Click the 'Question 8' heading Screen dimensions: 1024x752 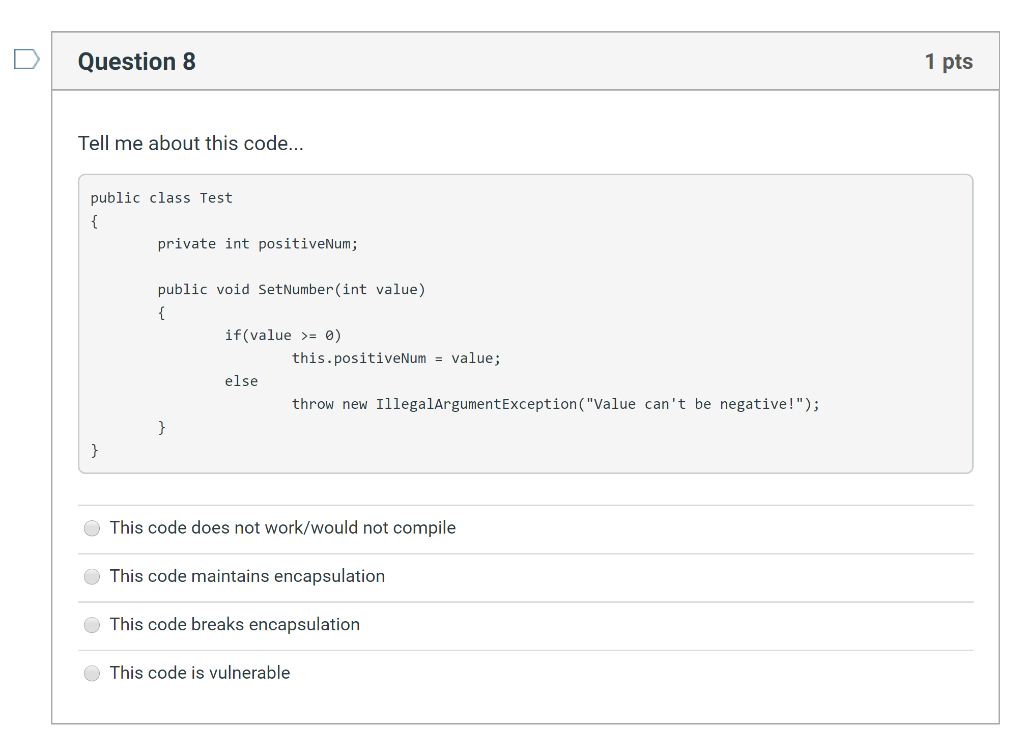click(137, 62)
